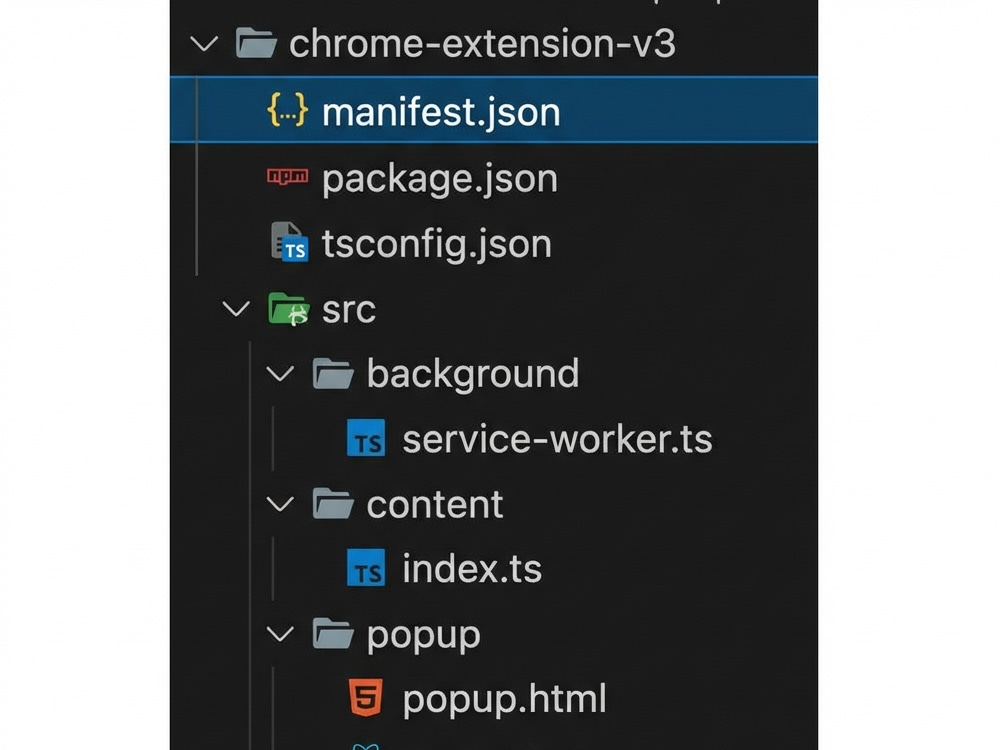Click the curly-braces JSON icon for manifest.json
The width and height of the screenshot is (1000, 750).
coord(288,110)
